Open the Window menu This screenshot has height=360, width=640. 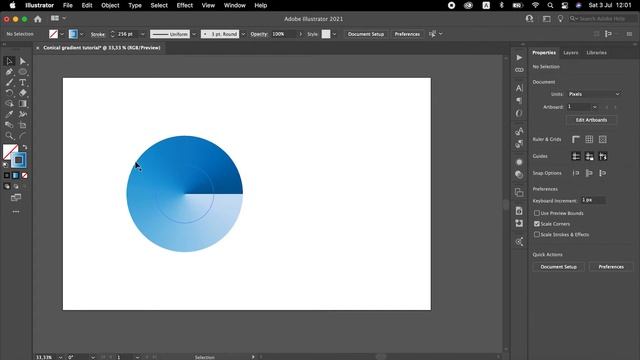click(x=234, y=5)
